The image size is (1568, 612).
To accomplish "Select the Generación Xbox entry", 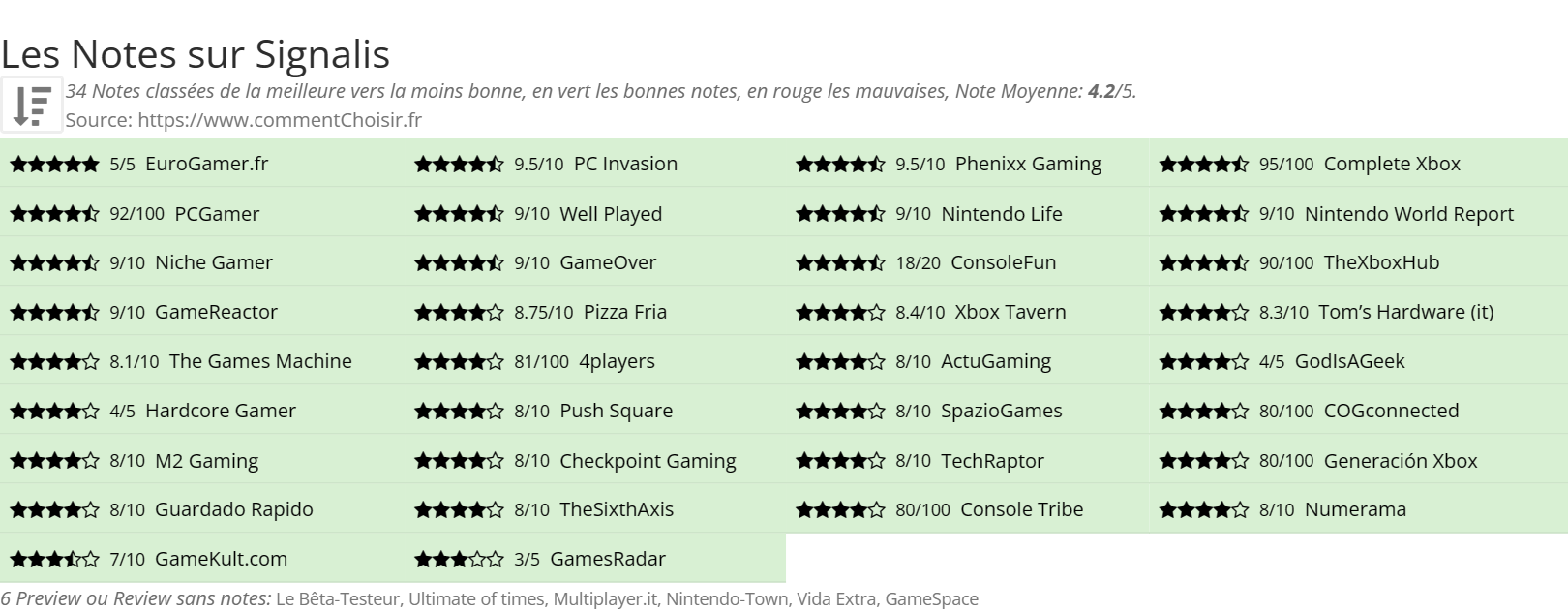I will click(x=1401, y=461).
